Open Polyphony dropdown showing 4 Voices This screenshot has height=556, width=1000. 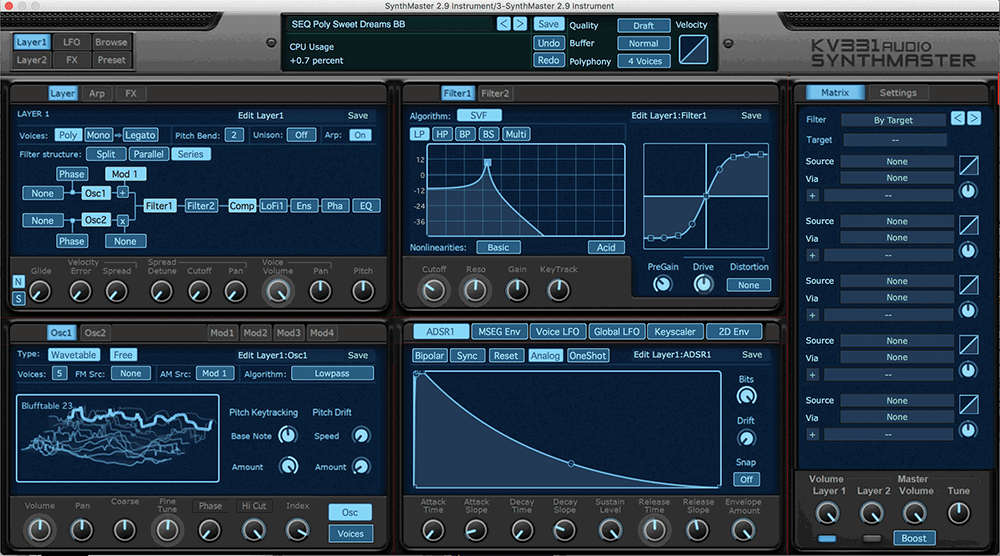click(x=643, y=61)
